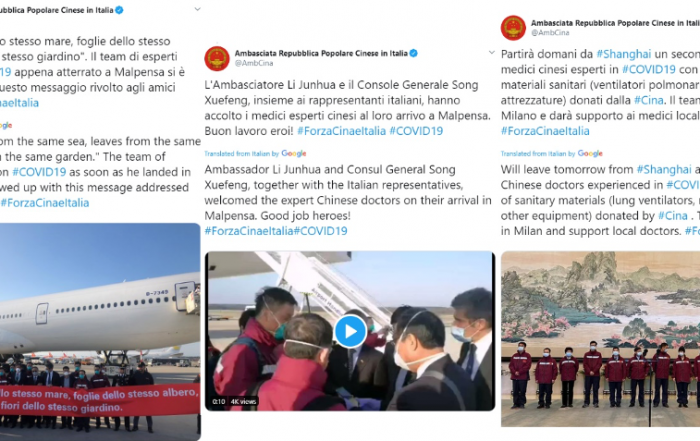Follow the #ForzaCinaeItalia hashtag after Buon lavoro eroi
Screen dimensions: 700x441
coord(341,131)
